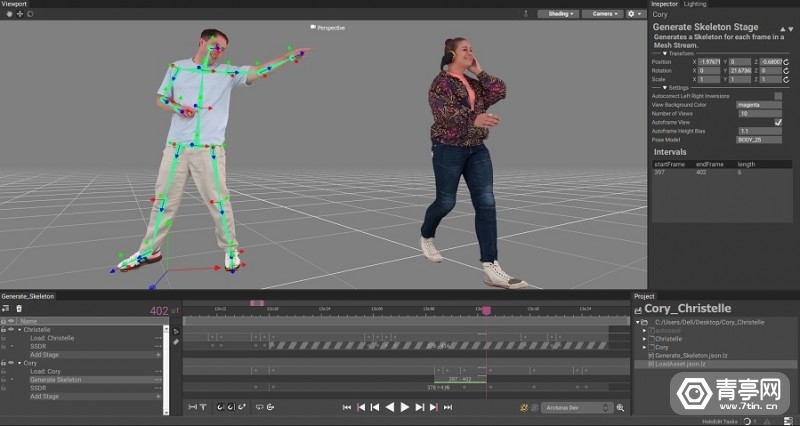Select the move gizmo tool in the viewport
The image size is (800, 426).
pyautogui.click(x=20, y=14)
